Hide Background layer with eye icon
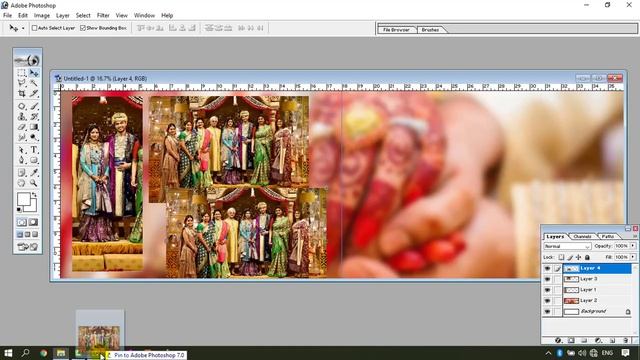Image resolution: width=640 pixels, height=360 pixels. 547,311
